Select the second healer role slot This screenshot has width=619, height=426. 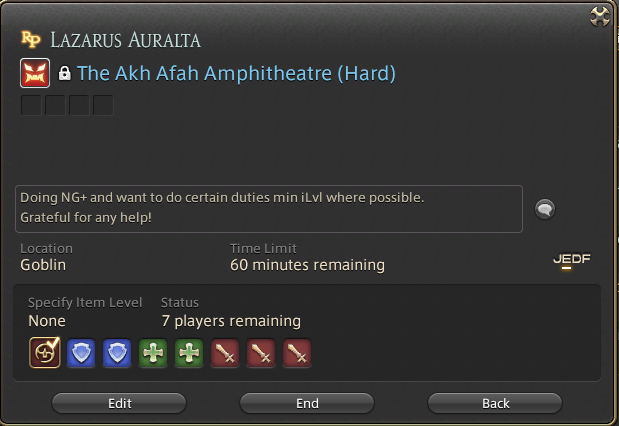tap(189, 353)
